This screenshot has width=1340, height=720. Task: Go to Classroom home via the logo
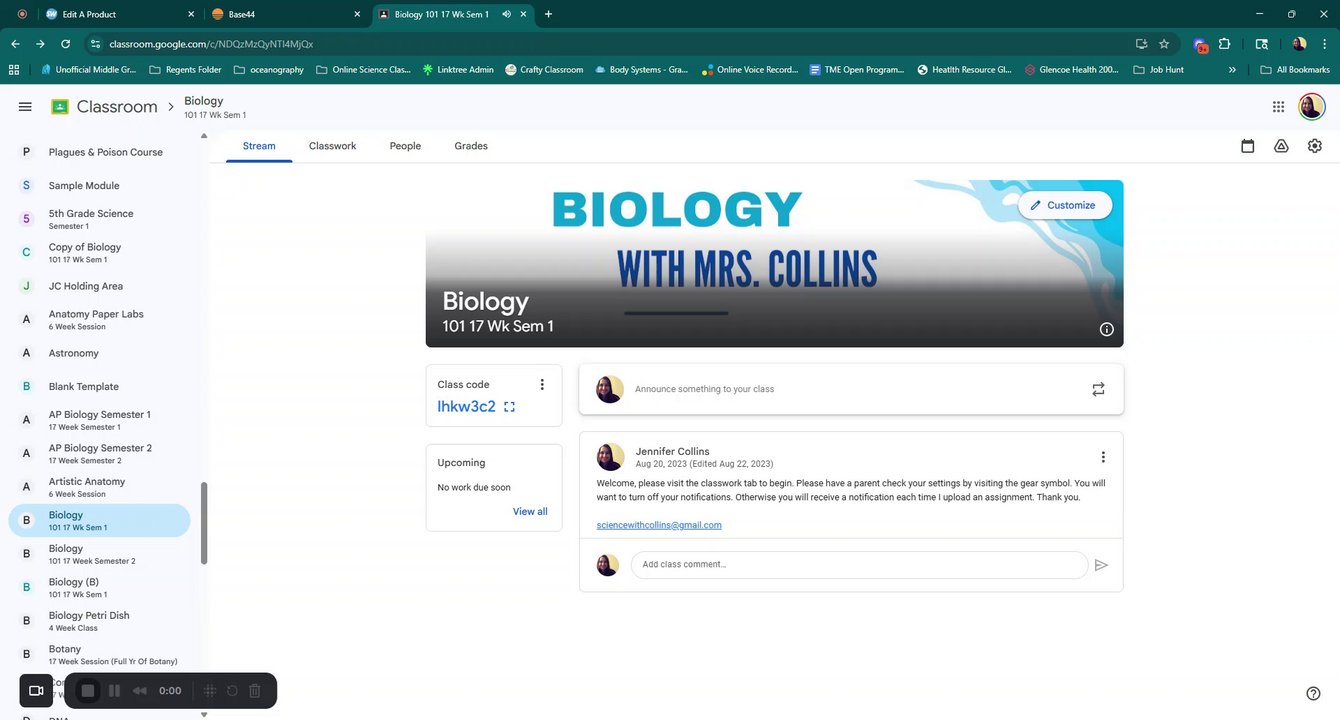(104, 107)
